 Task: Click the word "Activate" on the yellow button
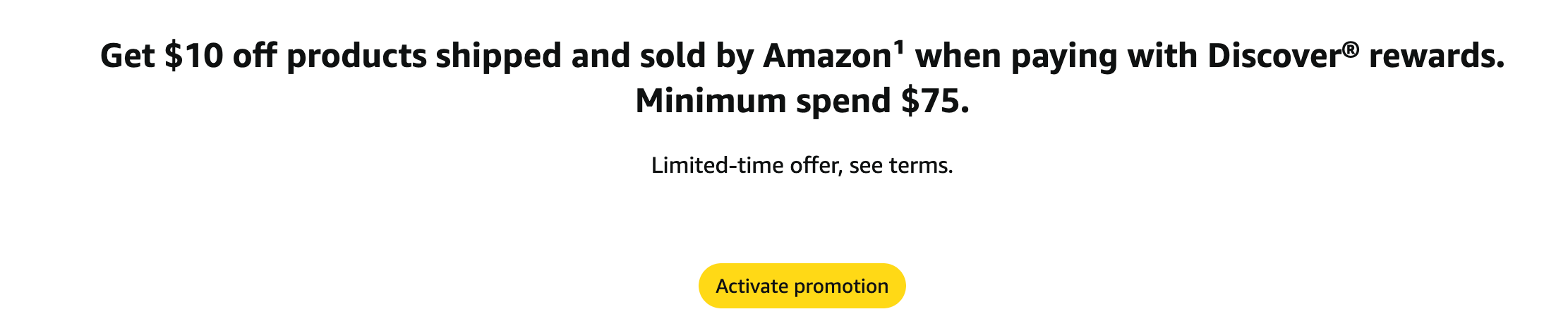point(752,286)
